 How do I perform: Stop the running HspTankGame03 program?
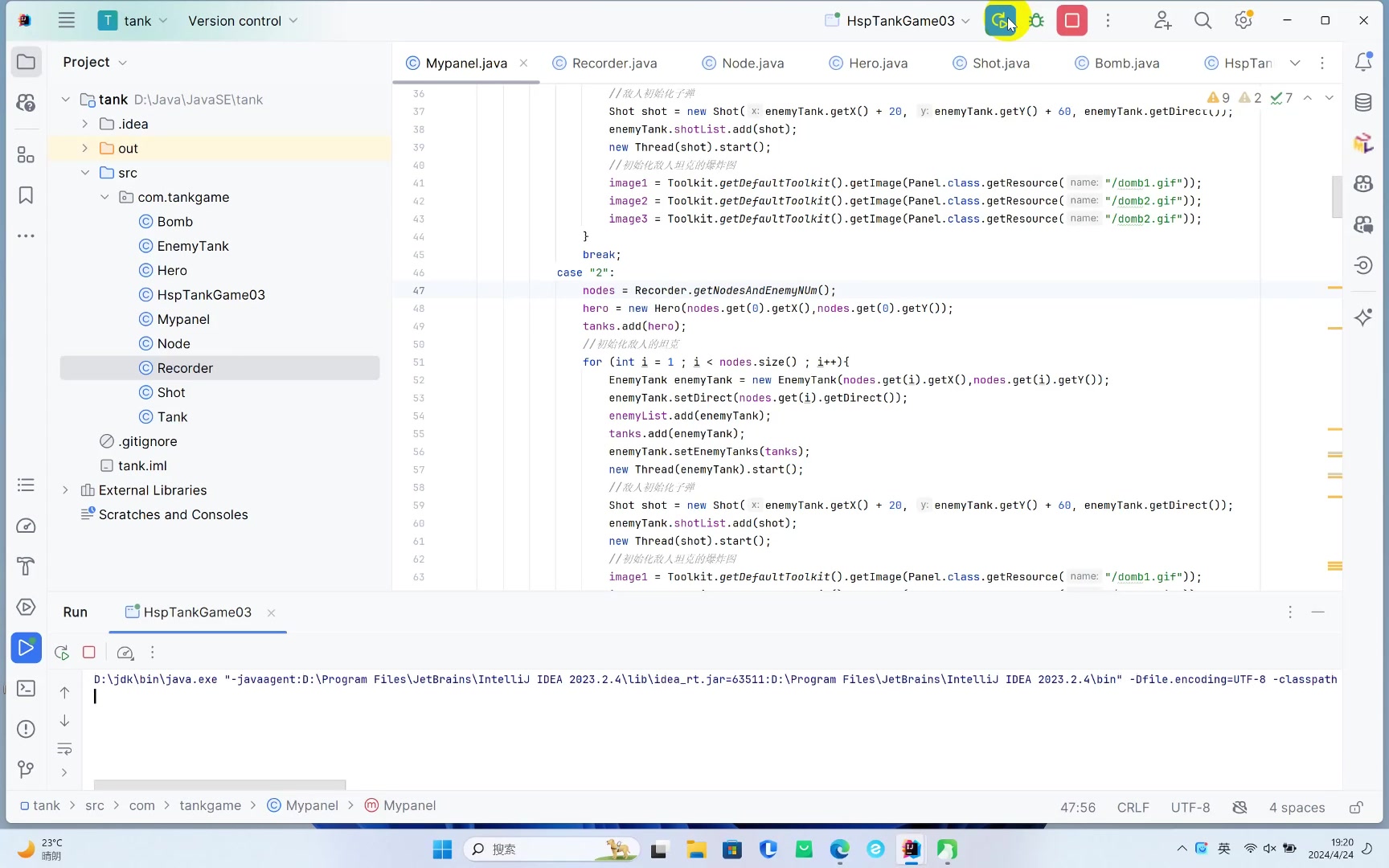pyautogui.click(x=1072, y=21)
